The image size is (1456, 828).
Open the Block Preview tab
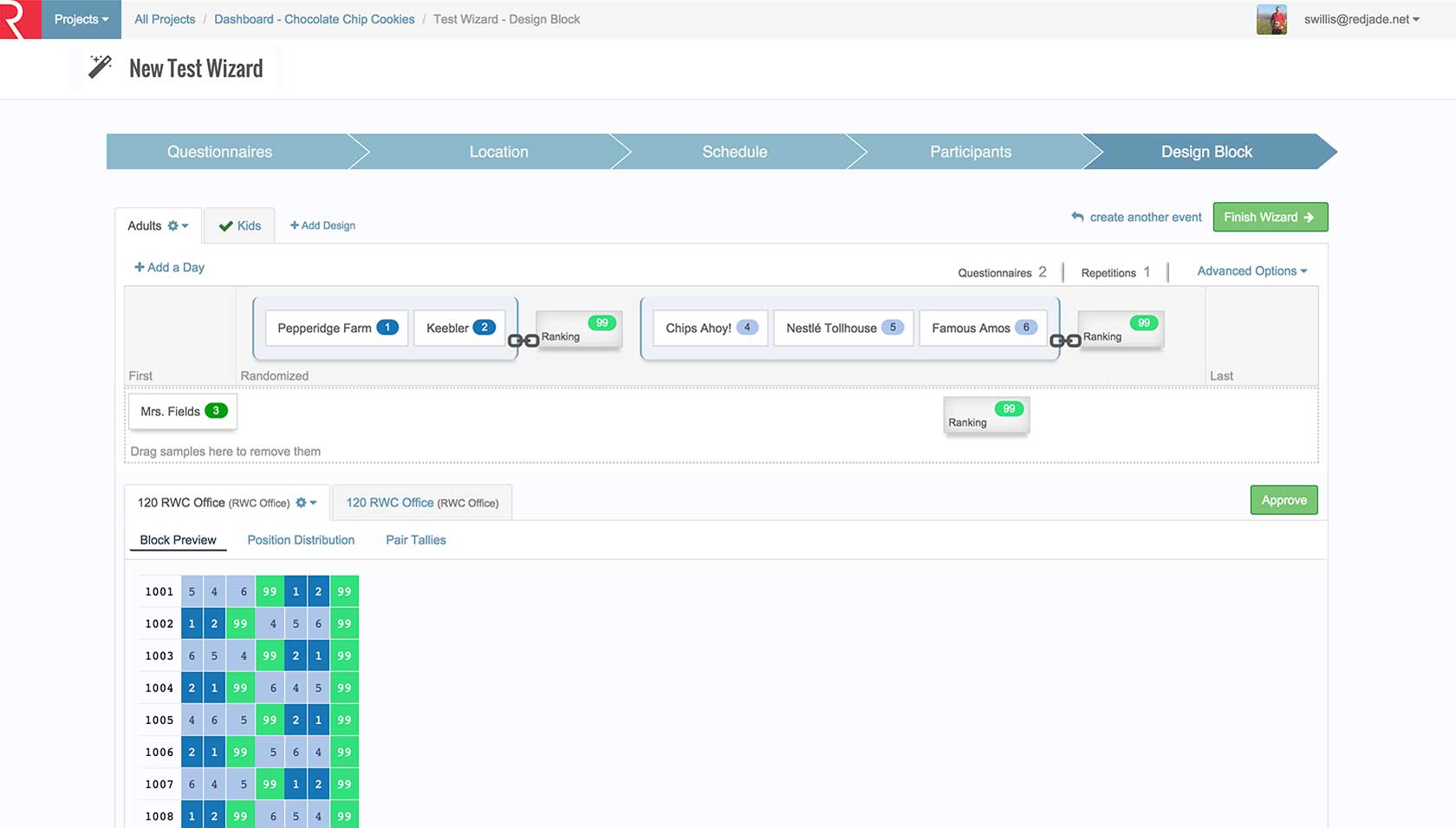click(x=178, y=539)
